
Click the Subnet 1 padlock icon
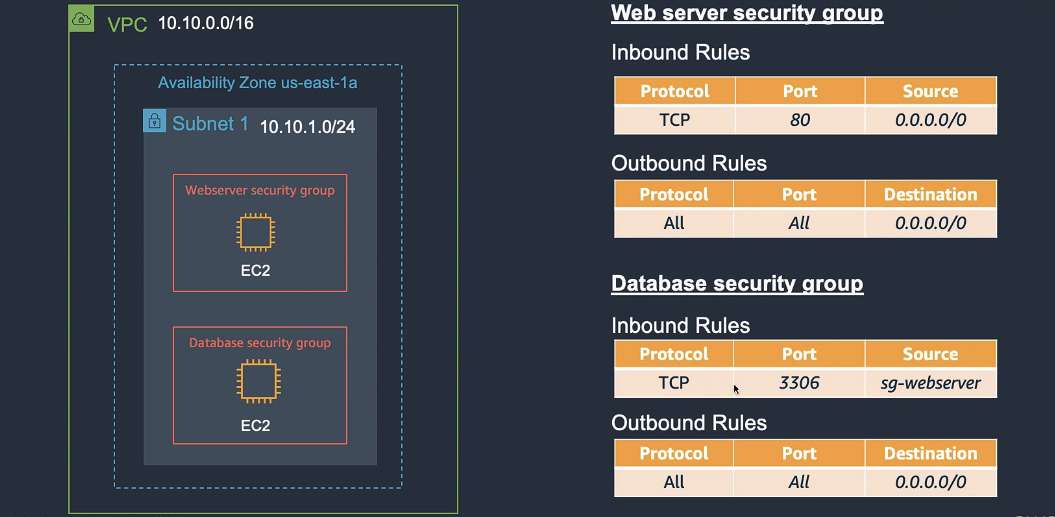click(x=155, y=122)
